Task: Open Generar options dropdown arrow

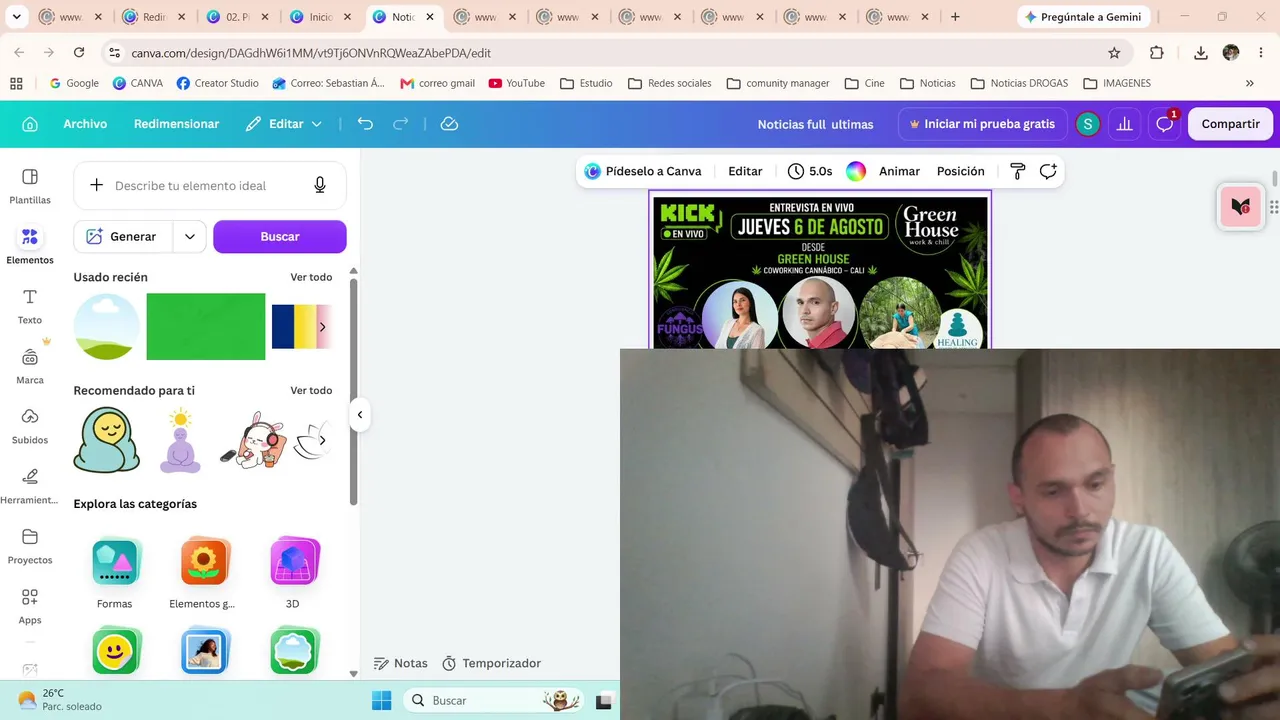Action: point(189,237)
